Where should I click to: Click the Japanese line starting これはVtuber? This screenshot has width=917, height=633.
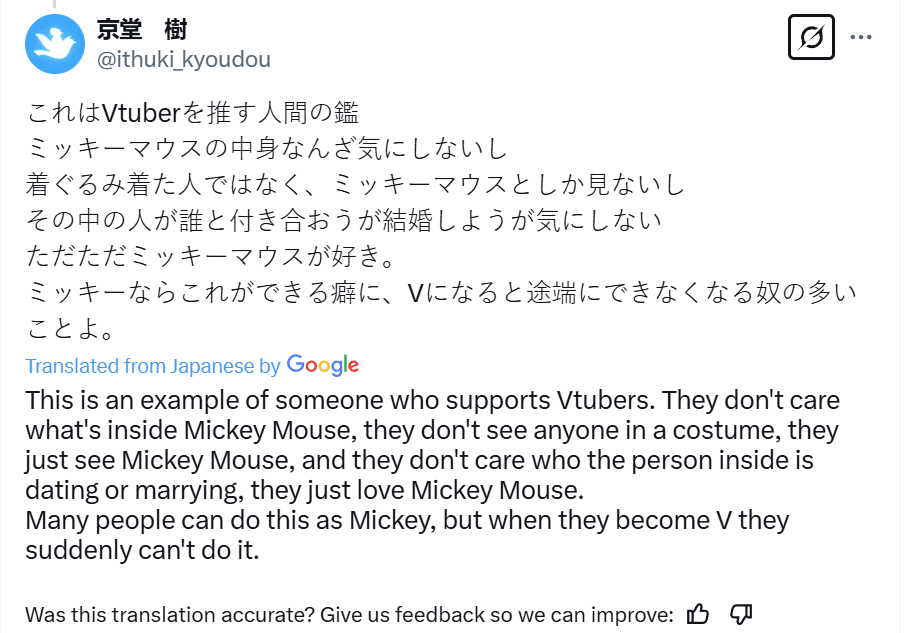pyautogui.click(x=199, y=113)
